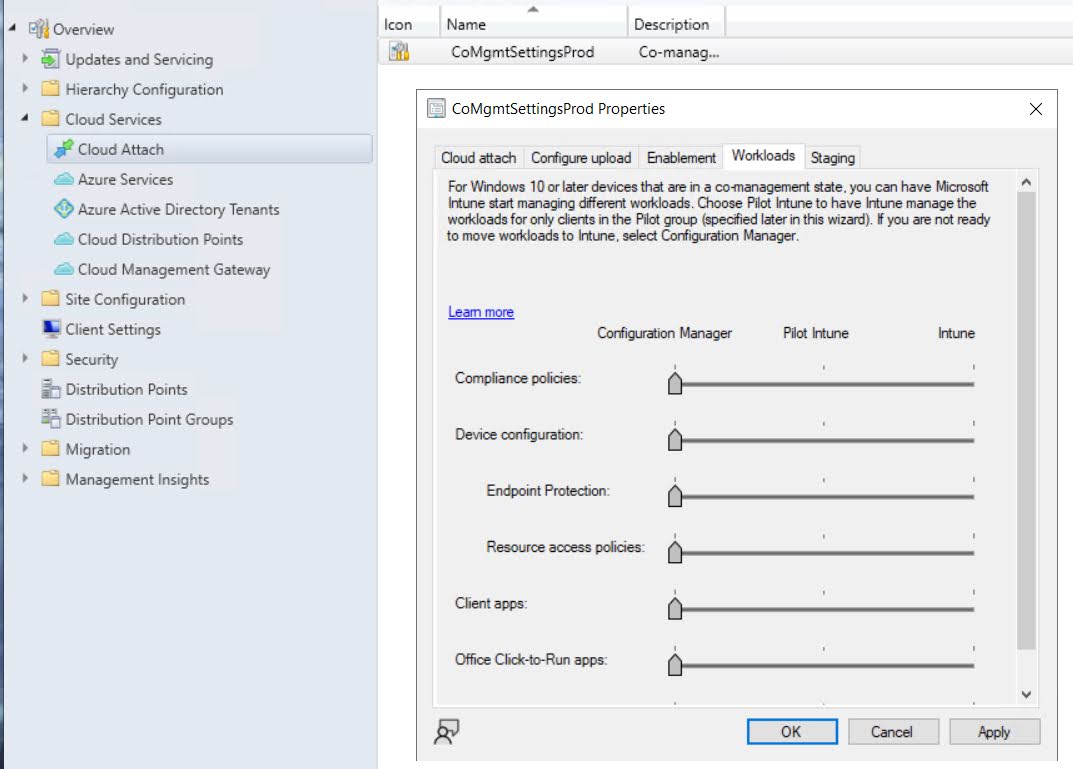The image size is (1073, 769).
Task: Open the Learn more link
Action: click(480, 312)
